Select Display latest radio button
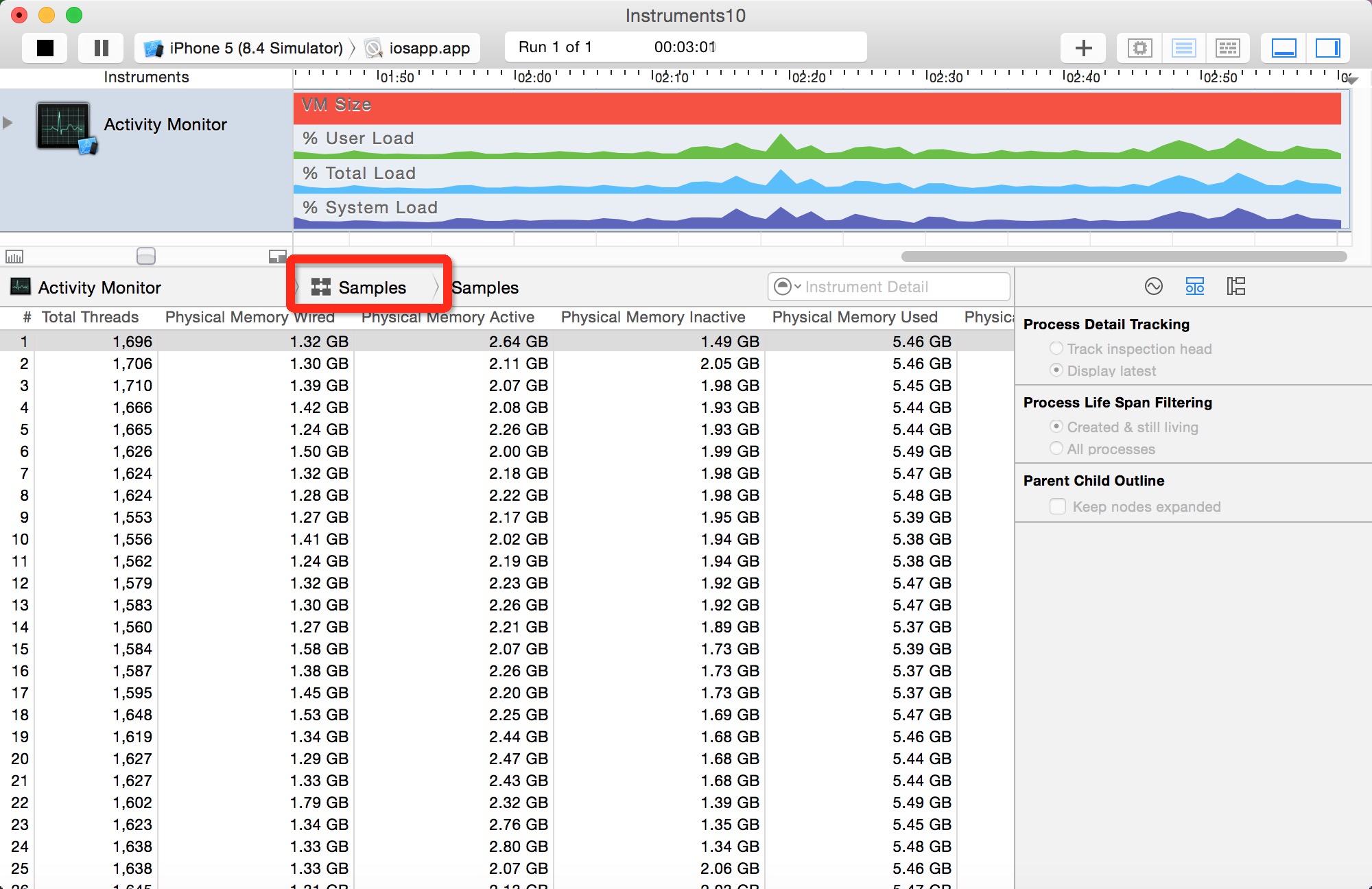The height and width of the screenshot is (889, 1372). pyautogui.click(x=1056, y=370)
